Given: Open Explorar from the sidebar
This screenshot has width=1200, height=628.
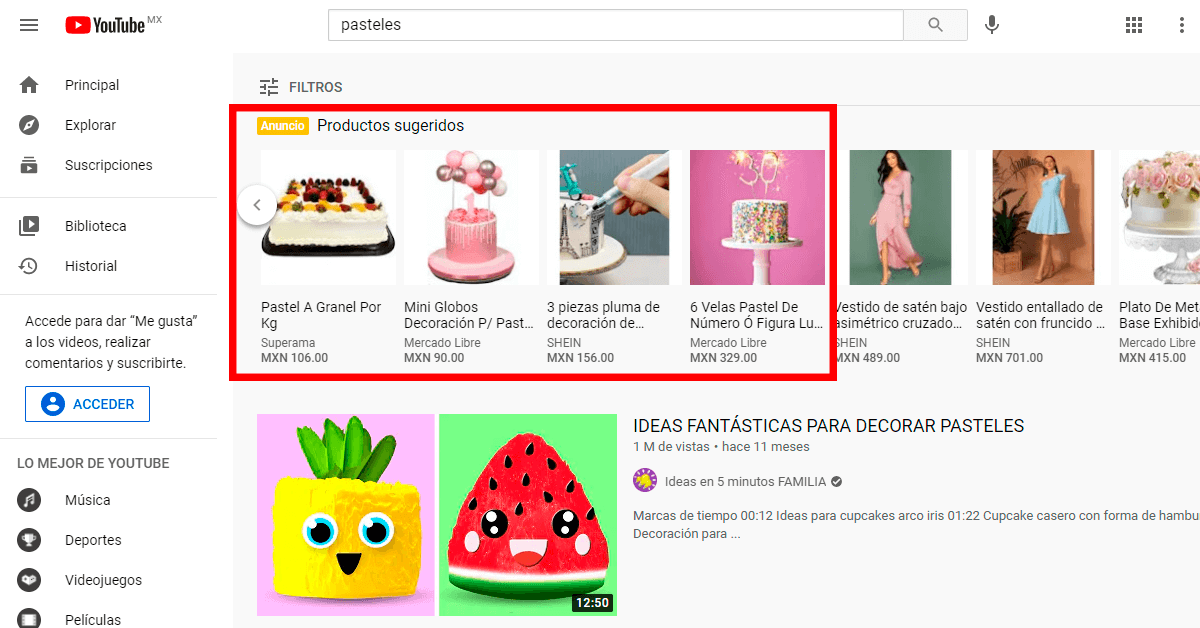Looking at the screenshot, I should click(91, 124).
